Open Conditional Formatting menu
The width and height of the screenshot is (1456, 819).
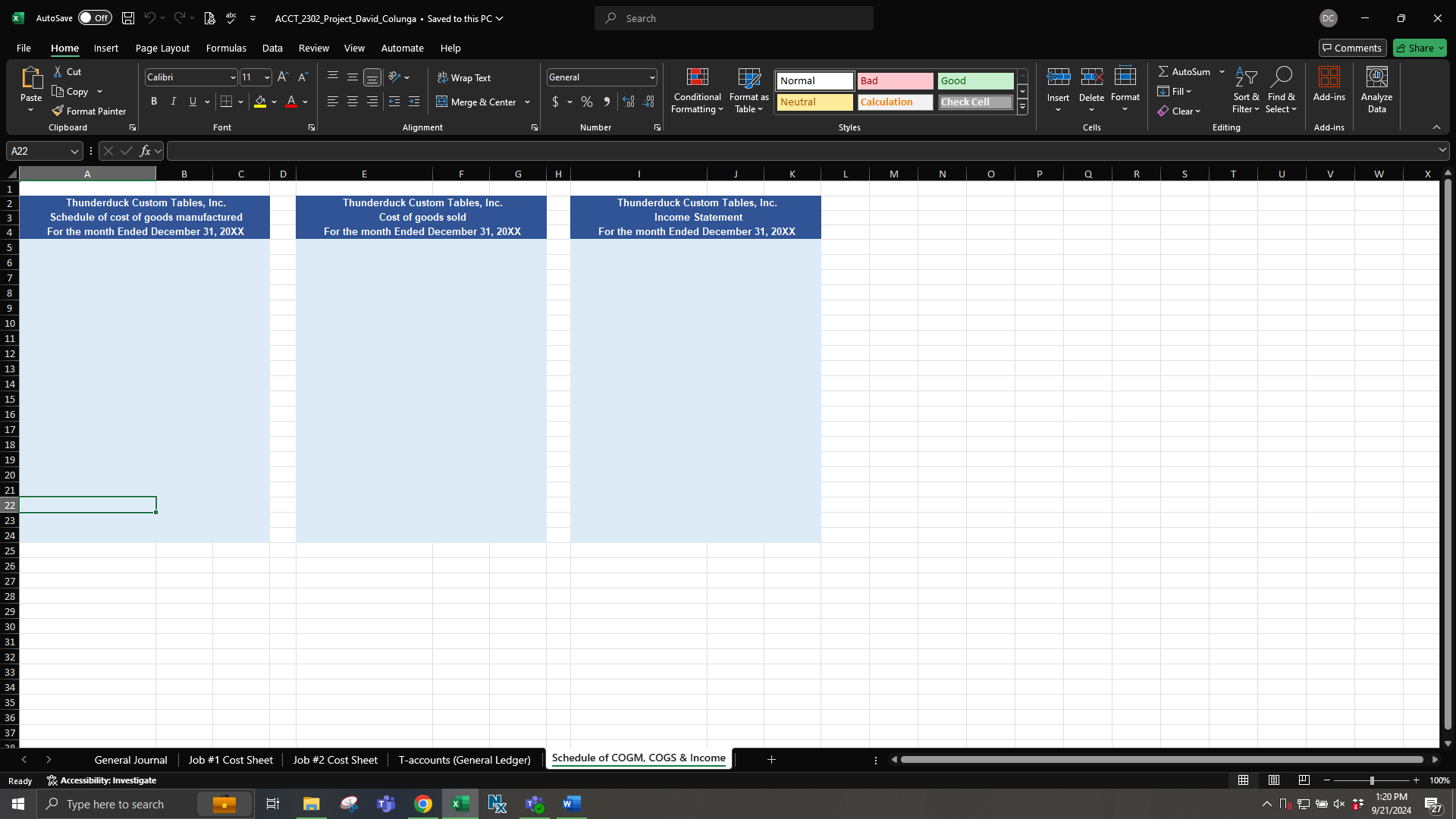(x=697, y=90)
